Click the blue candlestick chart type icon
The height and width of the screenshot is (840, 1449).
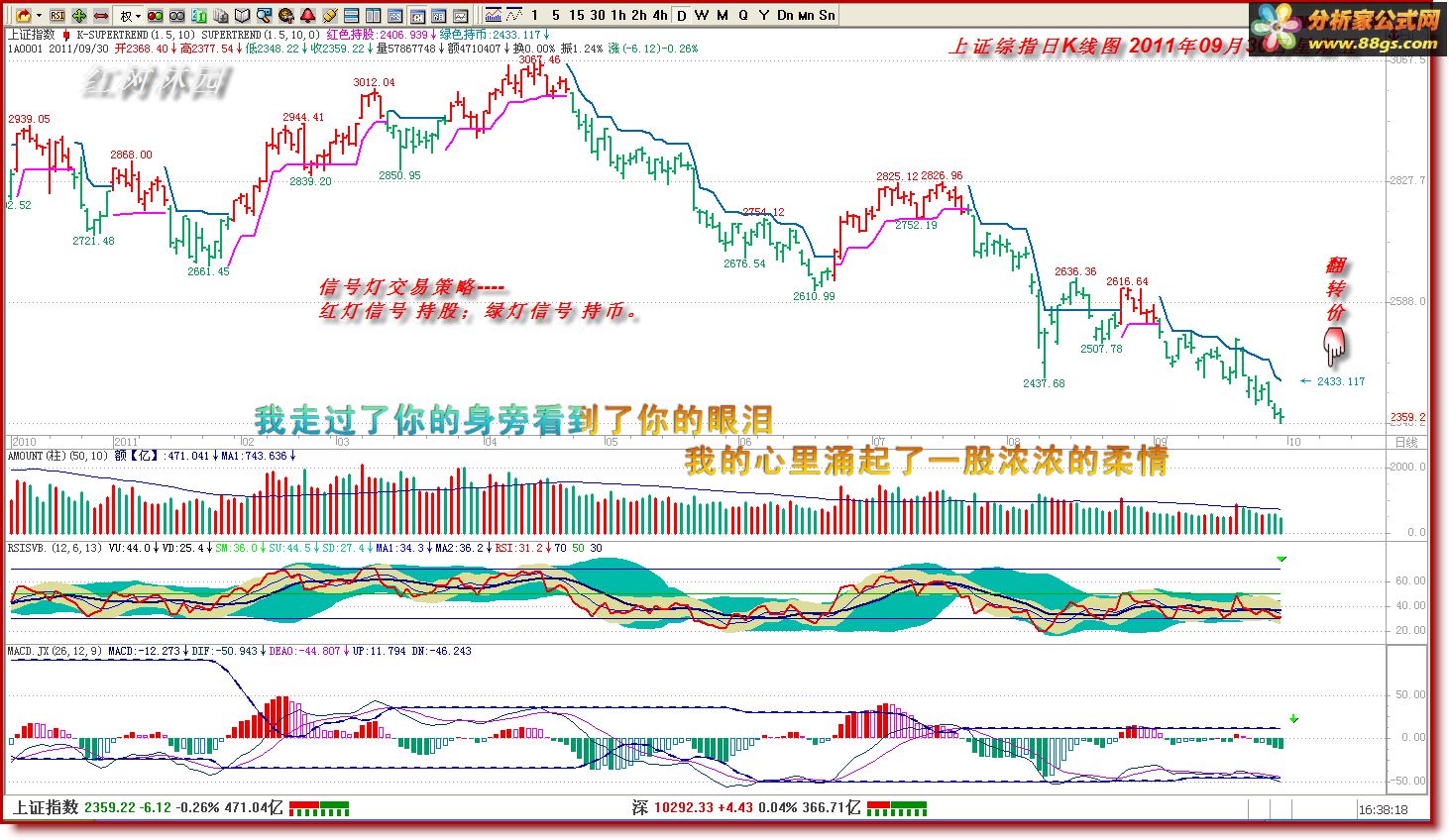click(x=493, y=15)
